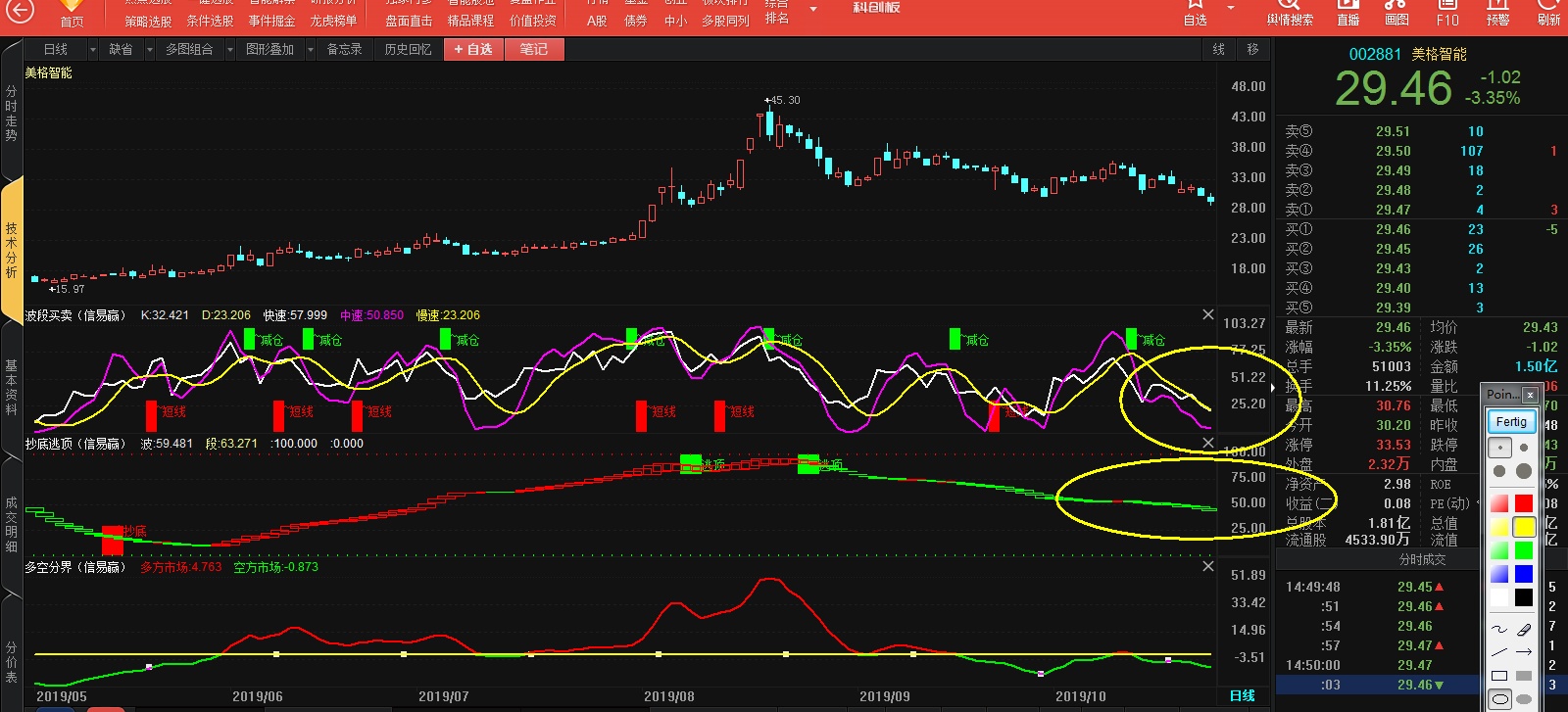The width and height of the screenshot is (1568, 712).
Task: Select the arrow drawing tool
Action: click(1524, 651)
